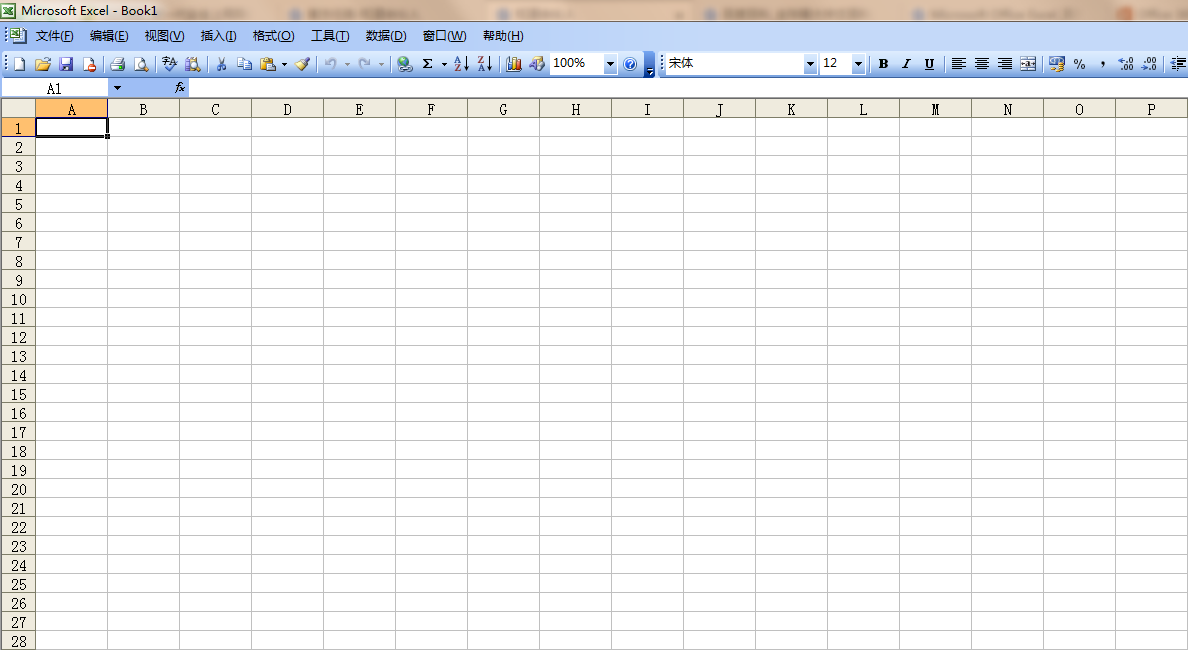Expand the Undo history dropdown
This screenshot has width=1188, height=650.
click(x=347, y=64)
